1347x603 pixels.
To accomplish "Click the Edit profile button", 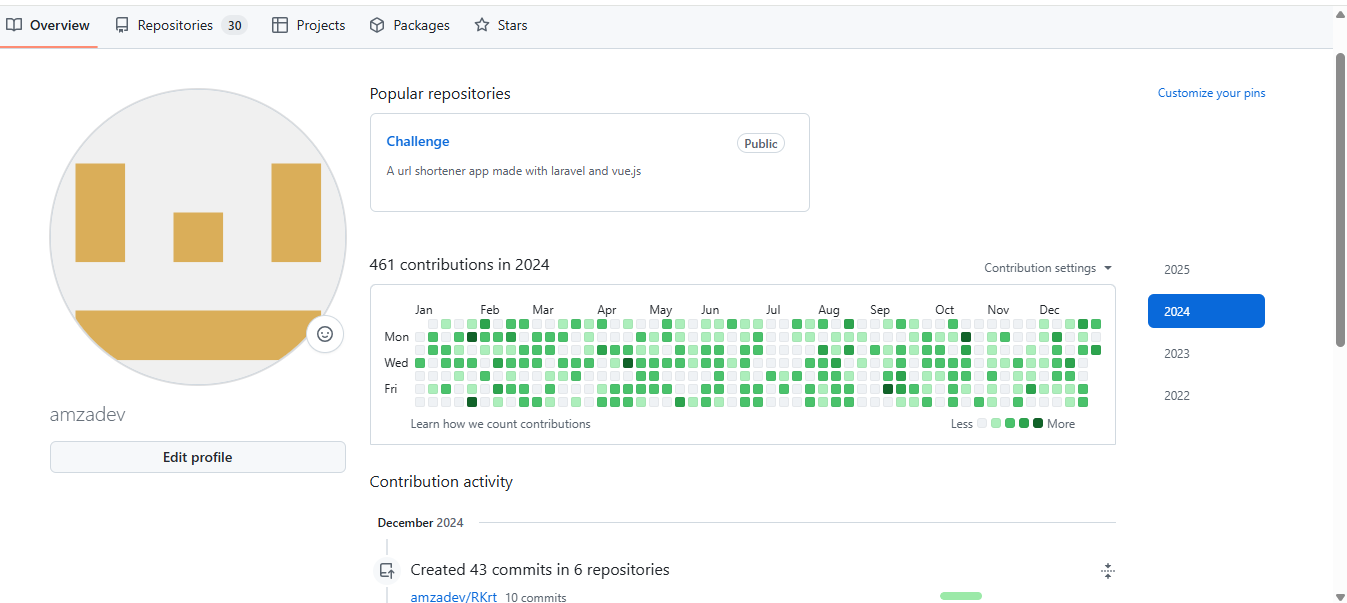I will pyautogui.click(x=197, y=457).
